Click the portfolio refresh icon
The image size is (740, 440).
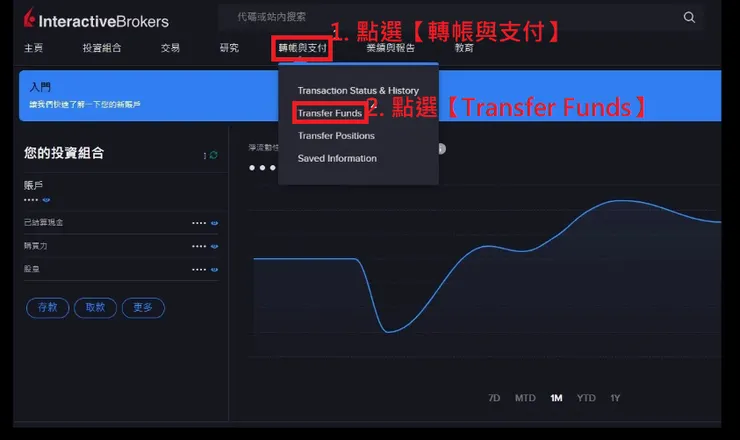click(213, 155)
